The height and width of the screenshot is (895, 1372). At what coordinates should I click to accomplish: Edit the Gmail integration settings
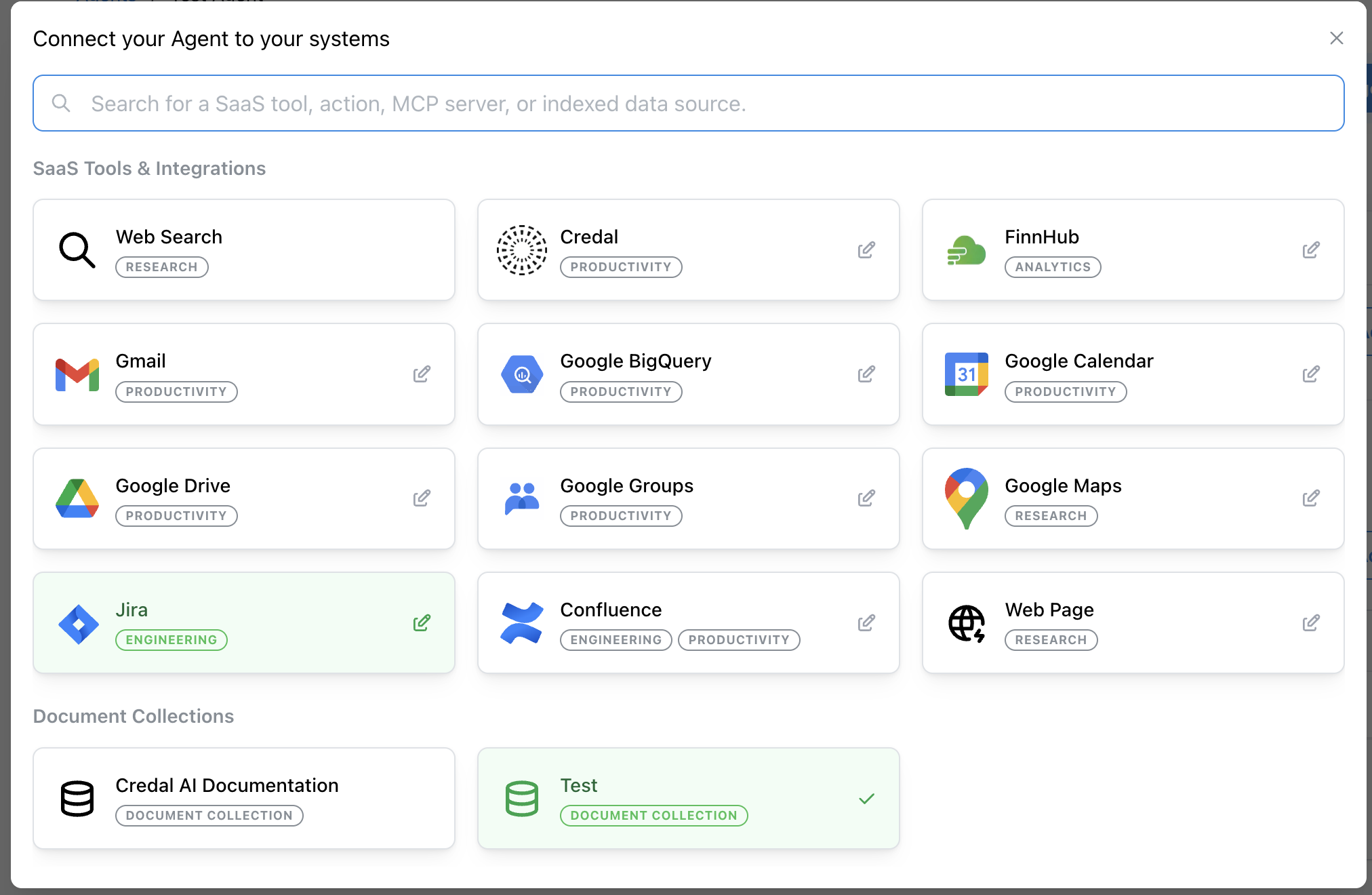(422, 374)
